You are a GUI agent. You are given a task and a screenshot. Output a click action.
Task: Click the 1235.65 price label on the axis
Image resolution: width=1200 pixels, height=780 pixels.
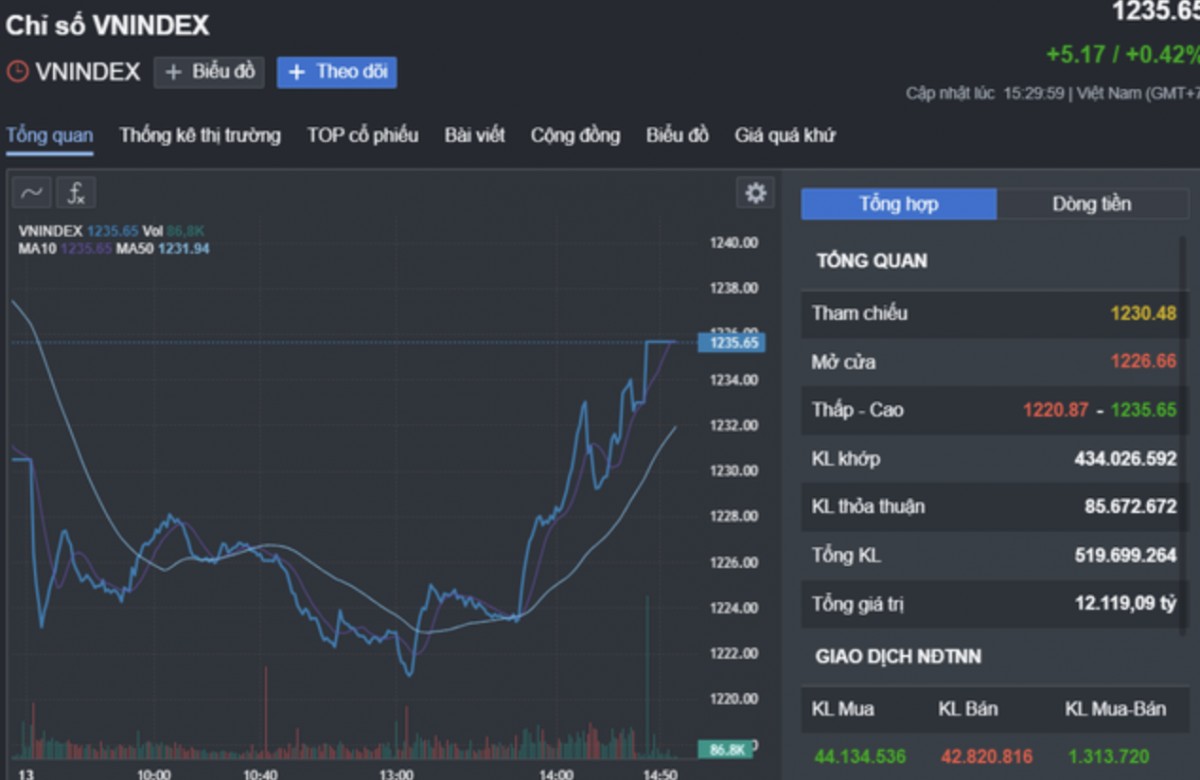tap(733, 342)
